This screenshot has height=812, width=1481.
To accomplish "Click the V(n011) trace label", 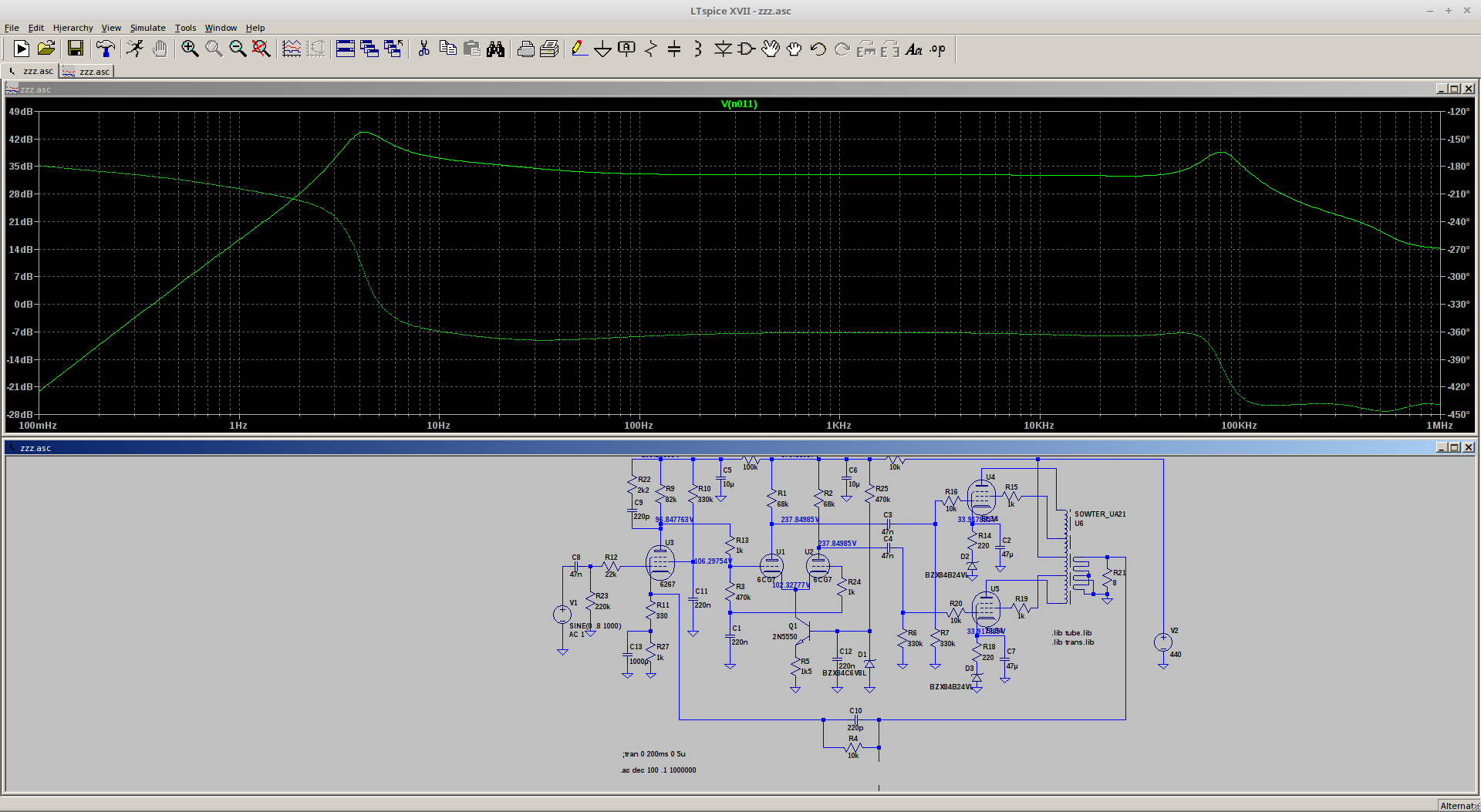I will click(x=739, y=104).
